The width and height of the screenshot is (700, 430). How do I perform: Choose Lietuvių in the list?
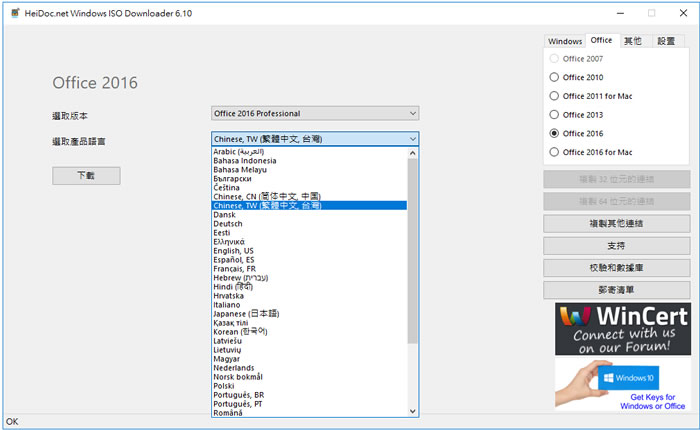point(309,350)
